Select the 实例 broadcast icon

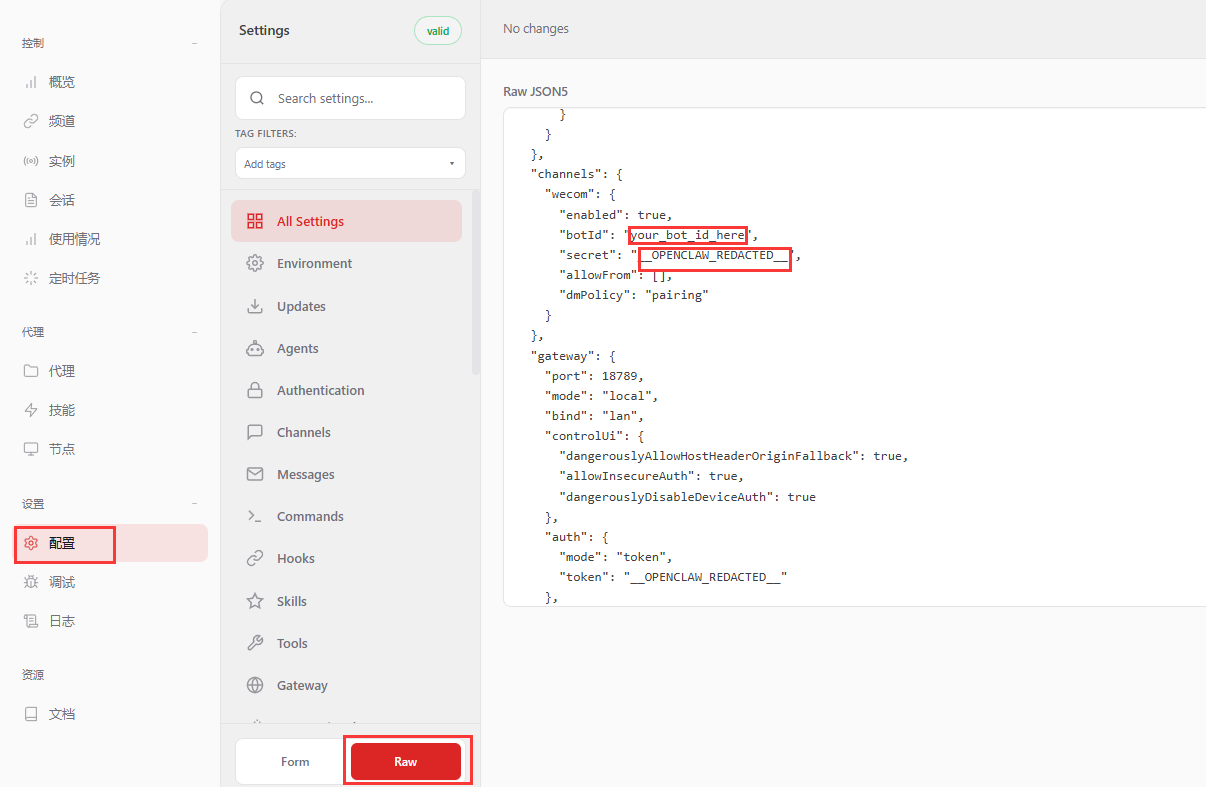click(31, 161)
